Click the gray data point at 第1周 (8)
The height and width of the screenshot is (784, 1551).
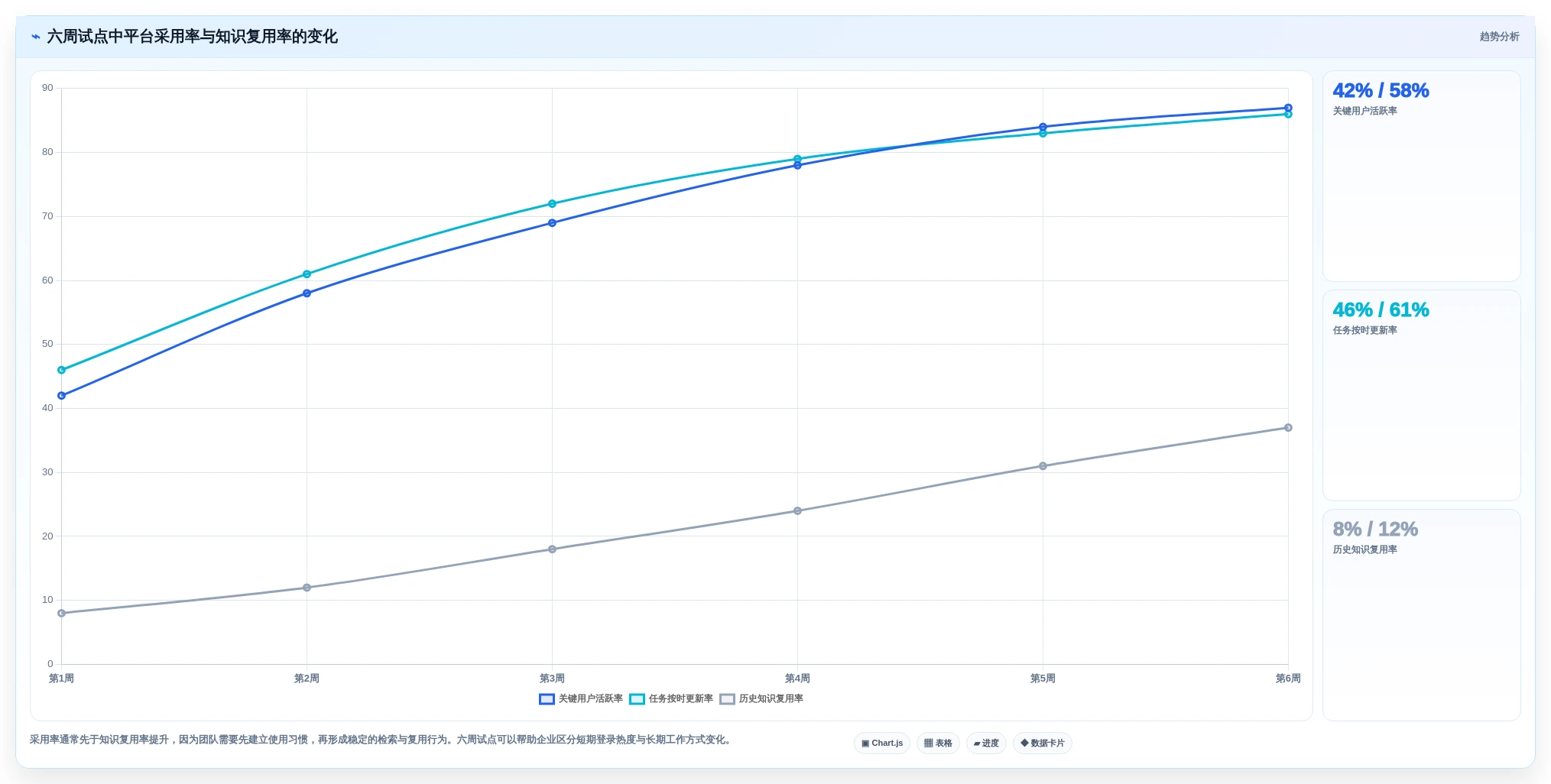click(62, 613)
